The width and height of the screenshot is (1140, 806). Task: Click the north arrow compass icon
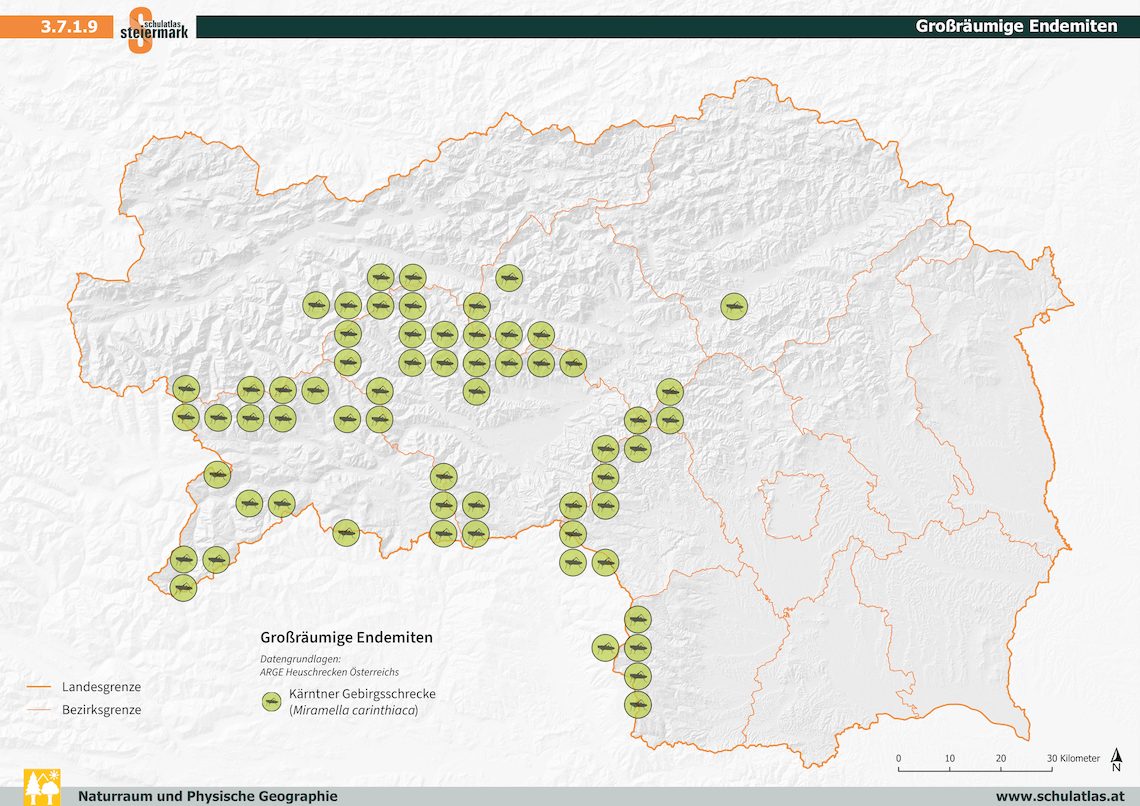(1116, 762)
